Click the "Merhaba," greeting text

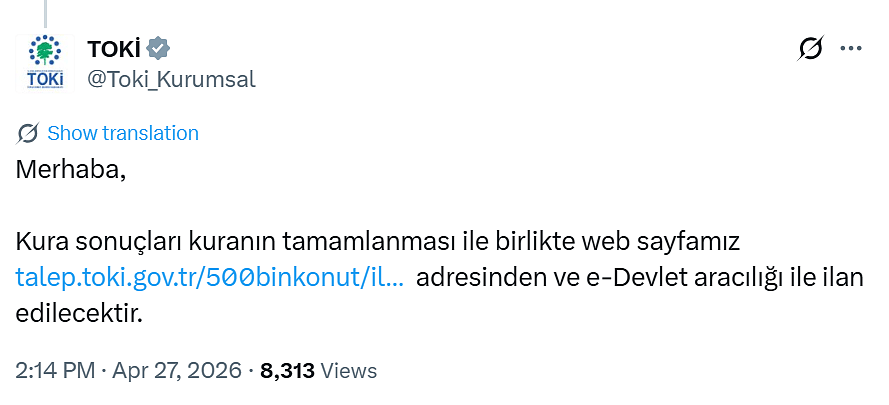pyautogui.click(x=71, y=169)
